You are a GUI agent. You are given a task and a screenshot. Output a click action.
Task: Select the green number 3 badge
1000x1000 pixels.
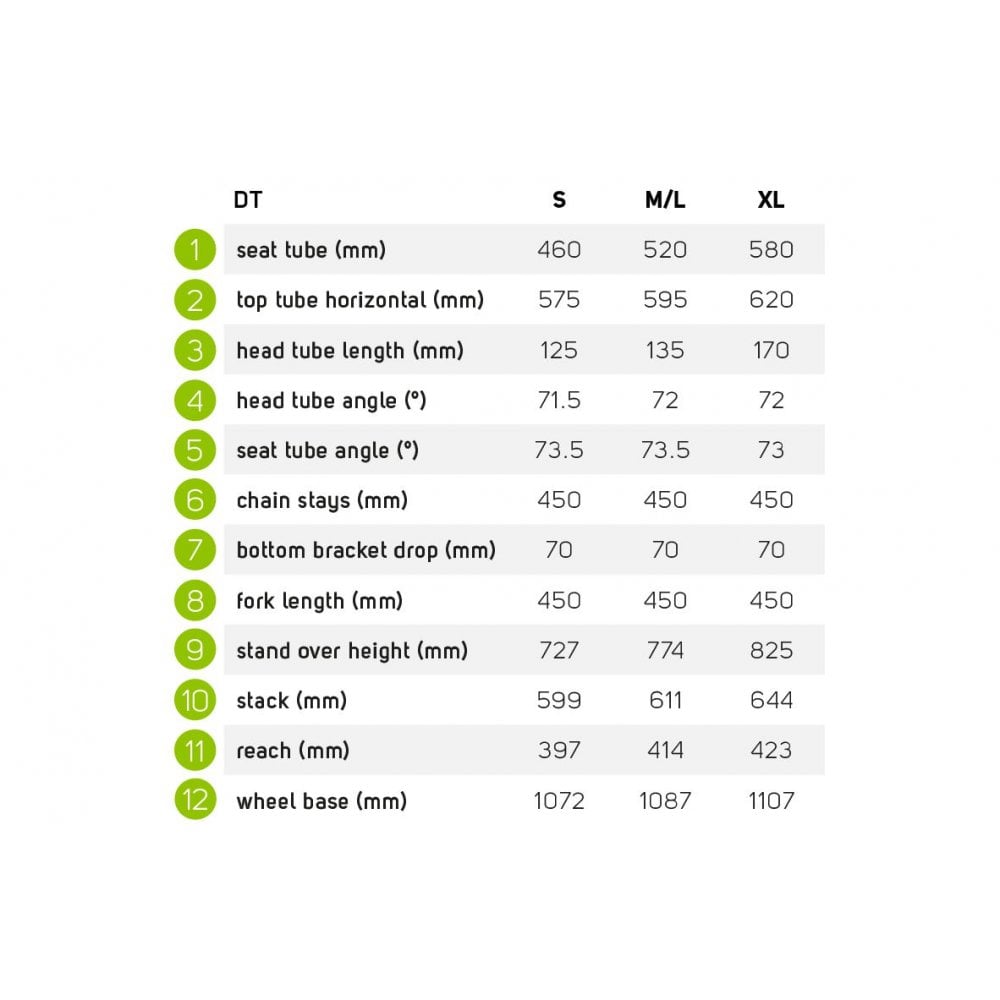click(195, 350)
